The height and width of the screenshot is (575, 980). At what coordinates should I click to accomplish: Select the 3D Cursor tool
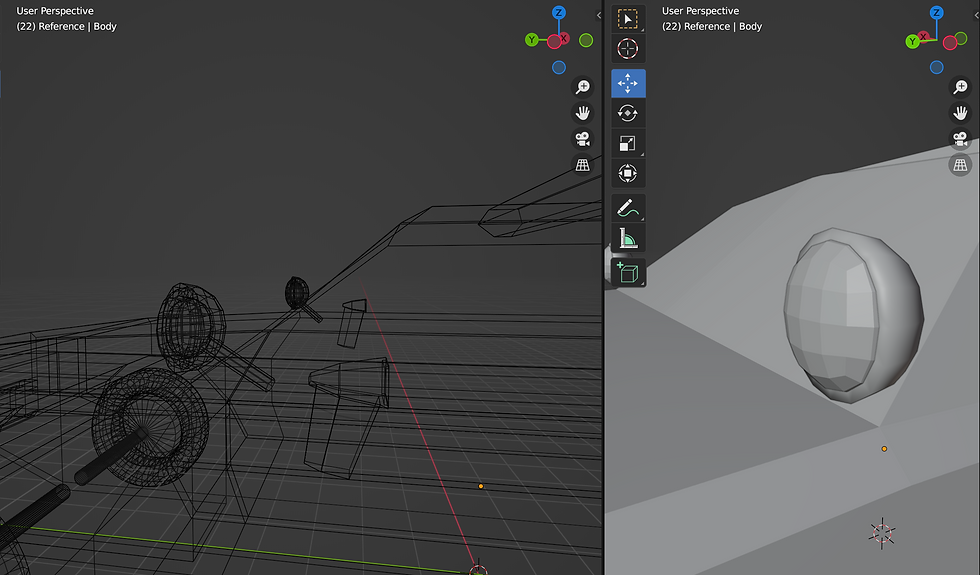(628, 48)
